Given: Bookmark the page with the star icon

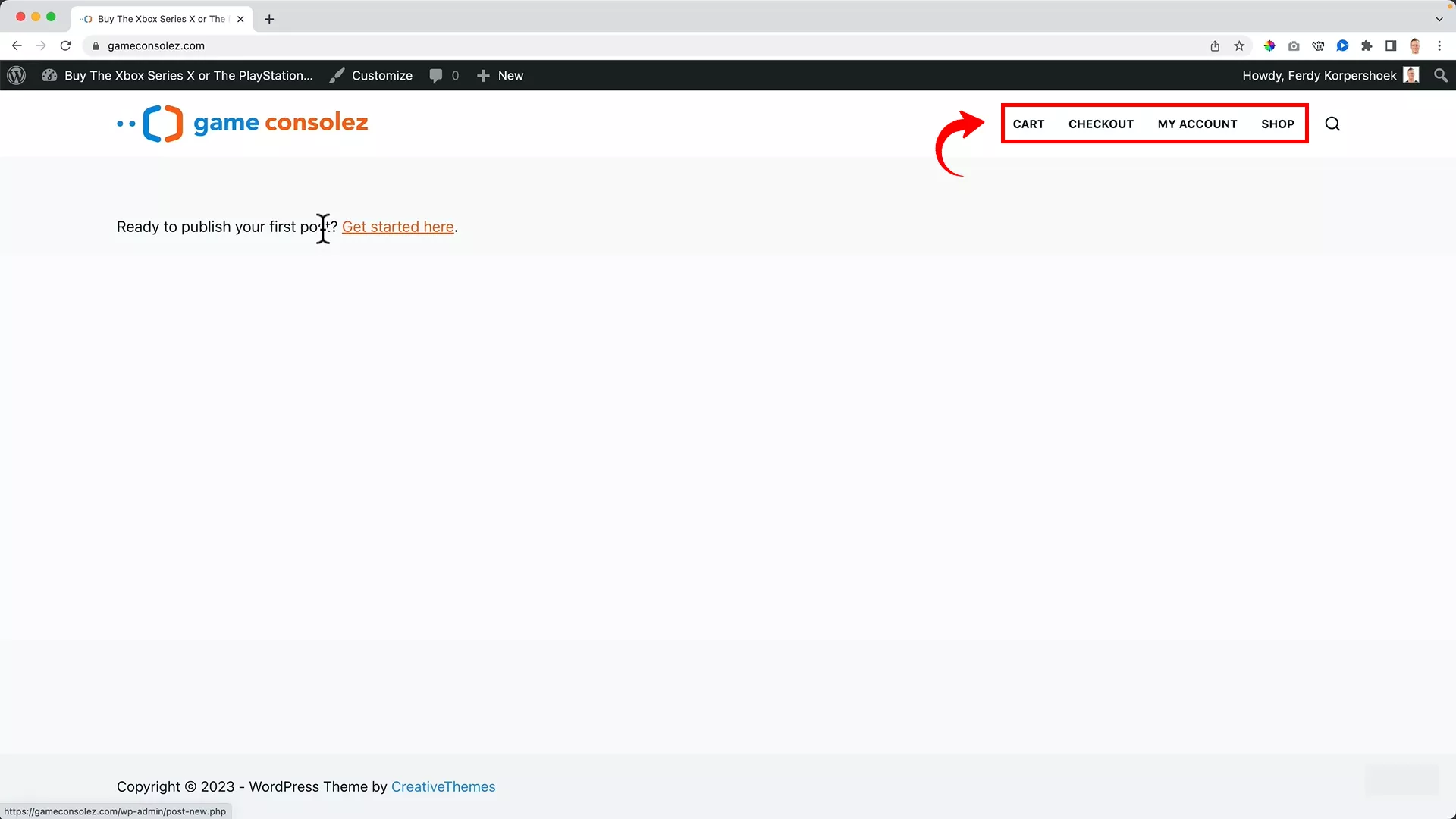Looking at the screenshot, I should coord(1239,45).
